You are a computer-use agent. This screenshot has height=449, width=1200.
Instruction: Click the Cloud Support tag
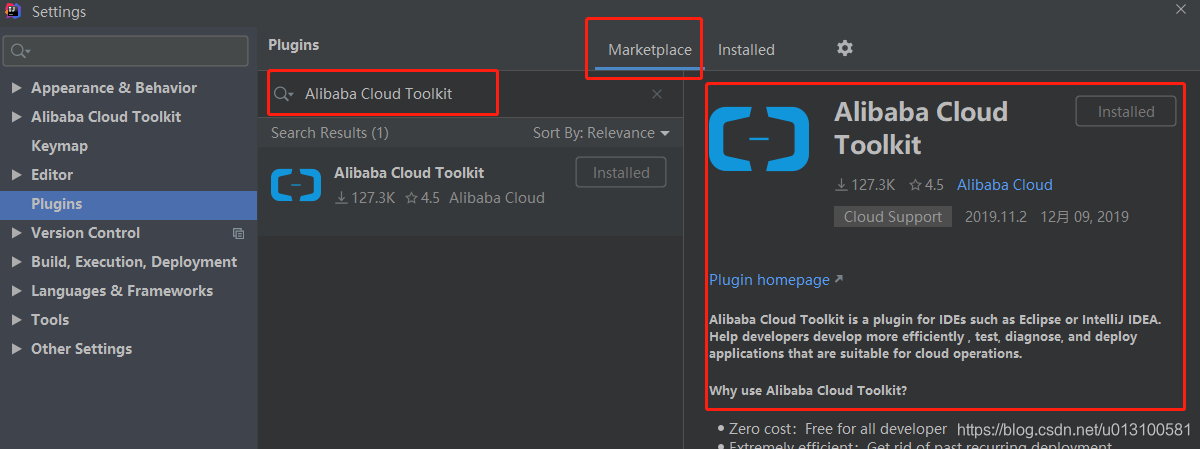pyautogui.click(x=893, y=217)
